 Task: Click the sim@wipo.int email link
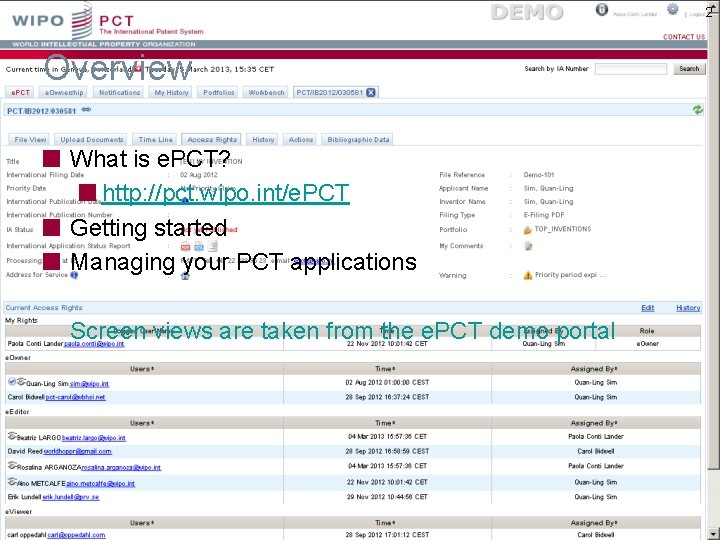[89, 383]
